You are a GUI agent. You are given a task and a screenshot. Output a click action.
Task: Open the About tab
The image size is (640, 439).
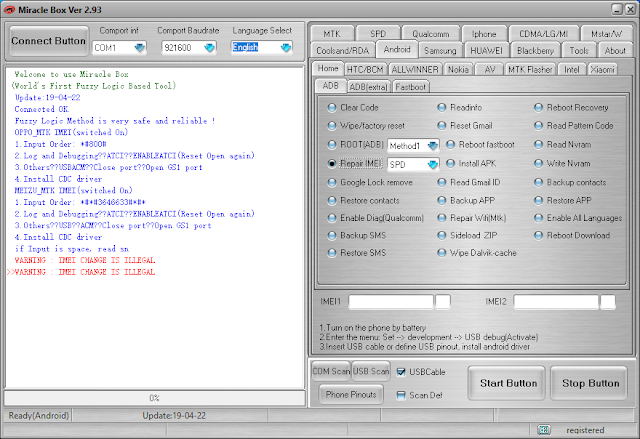click(615, 51)
